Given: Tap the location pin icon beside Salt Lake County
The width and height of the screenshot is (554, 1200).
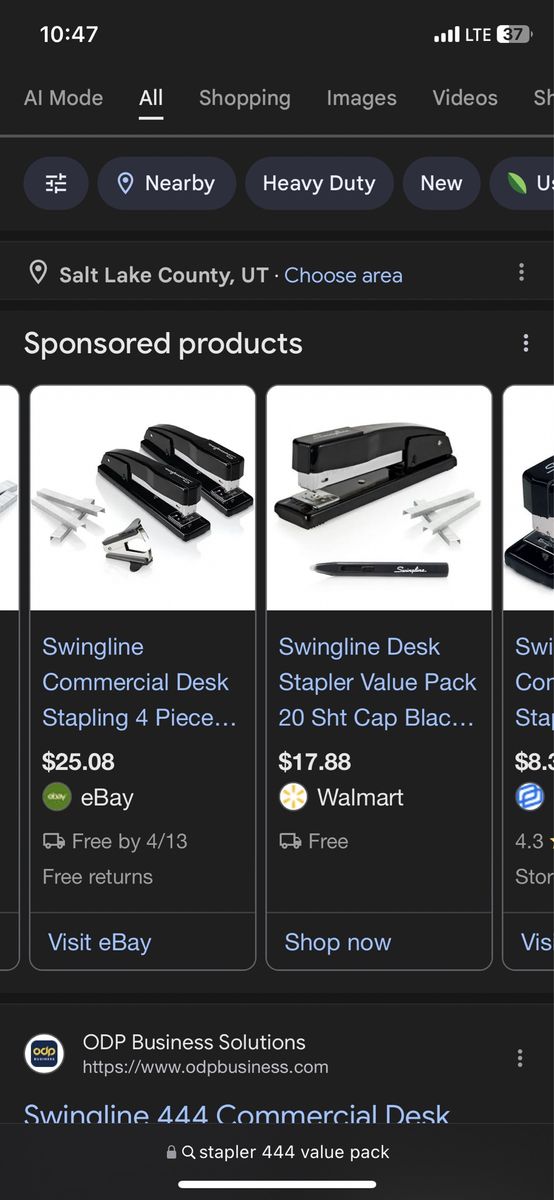Looking at the screenshot, I should tap(38, 273).
